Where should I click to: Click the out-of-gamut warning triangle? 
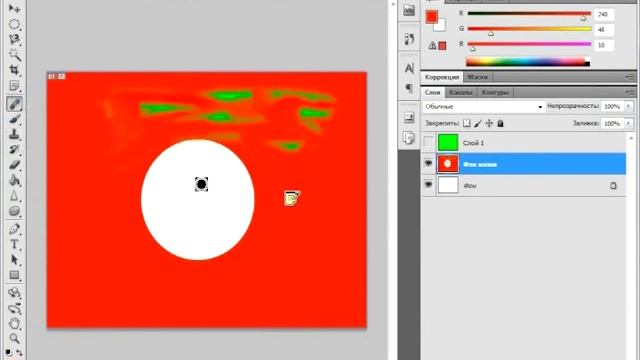click(432, 46)
